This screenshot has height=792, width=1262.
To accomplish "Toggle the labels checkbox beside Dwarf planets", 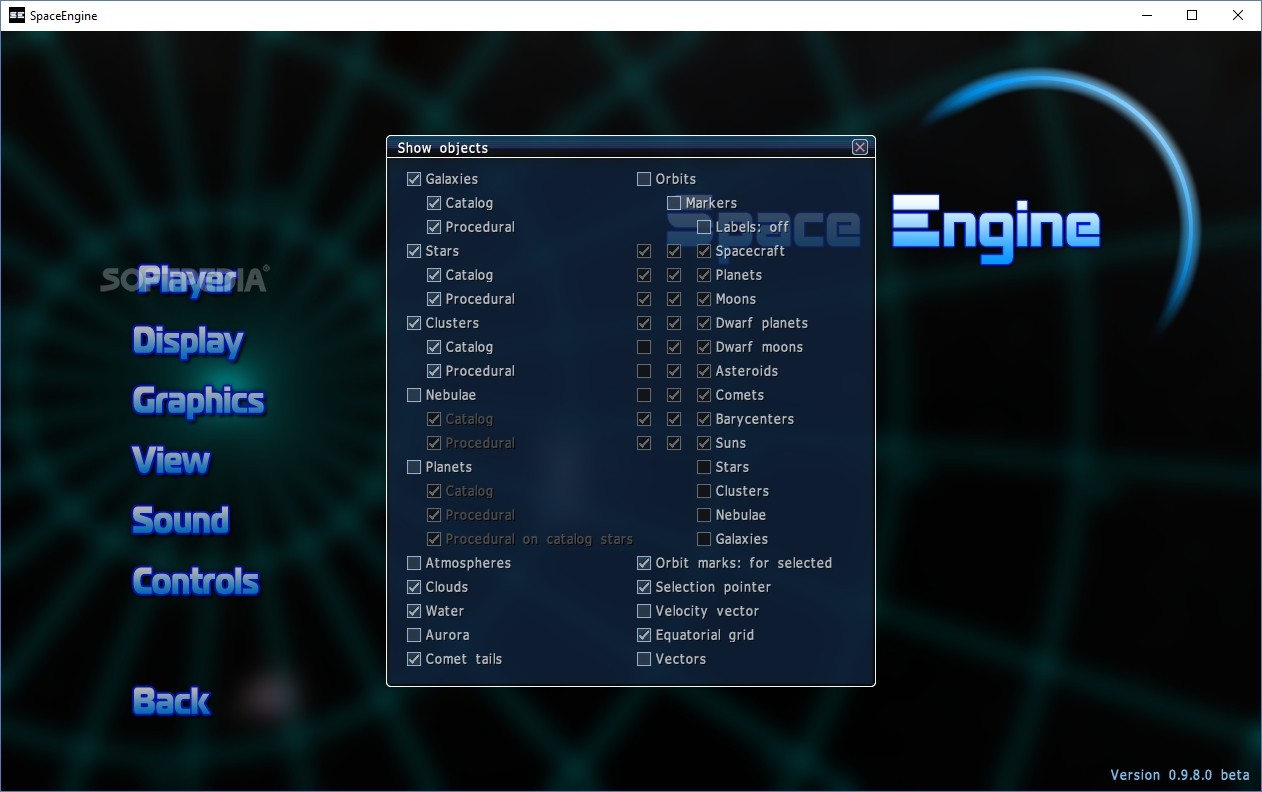I will coord(704,323).
